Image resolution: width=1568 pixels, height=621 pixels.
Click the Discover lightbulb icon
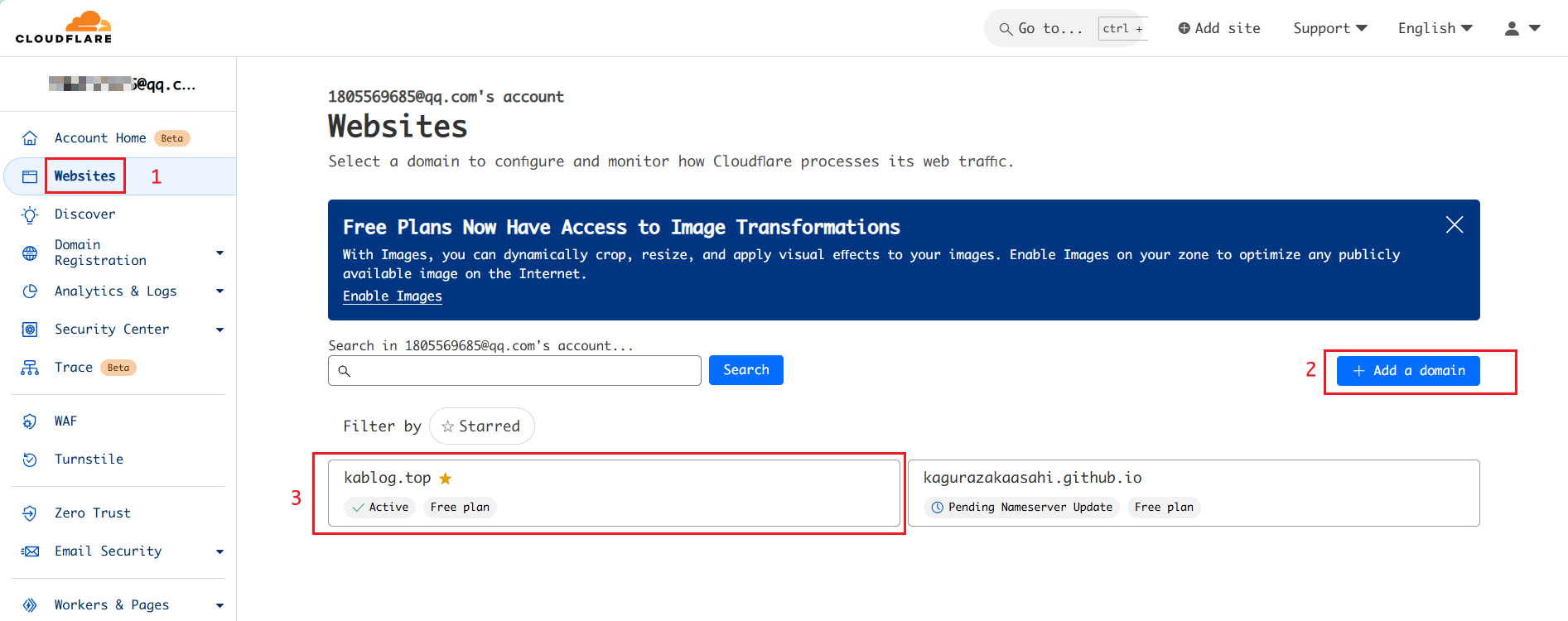tap(30, 214)
